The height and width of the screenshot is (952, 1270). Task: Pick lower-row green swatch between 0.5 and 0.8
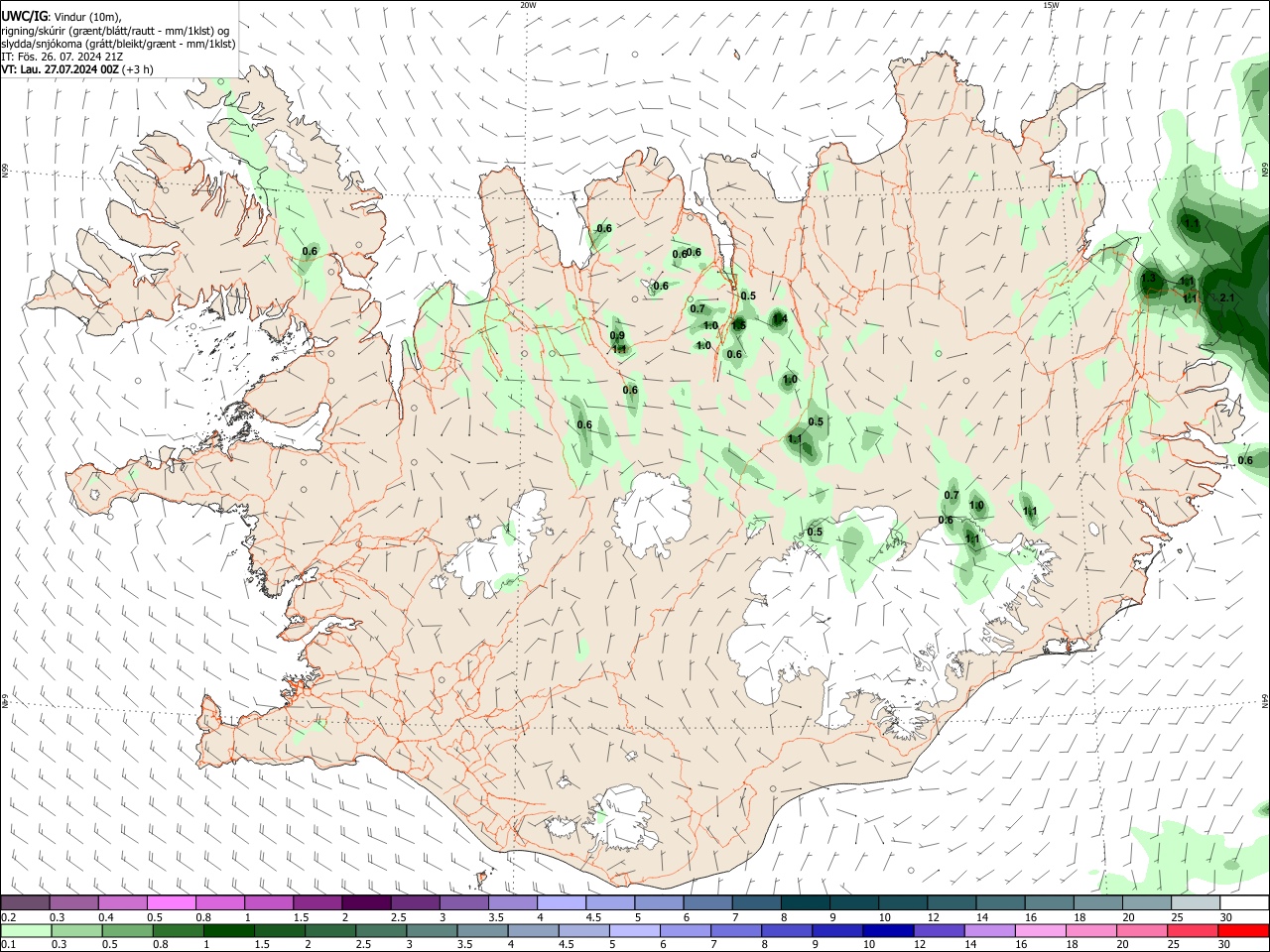[x=127, y=930]
